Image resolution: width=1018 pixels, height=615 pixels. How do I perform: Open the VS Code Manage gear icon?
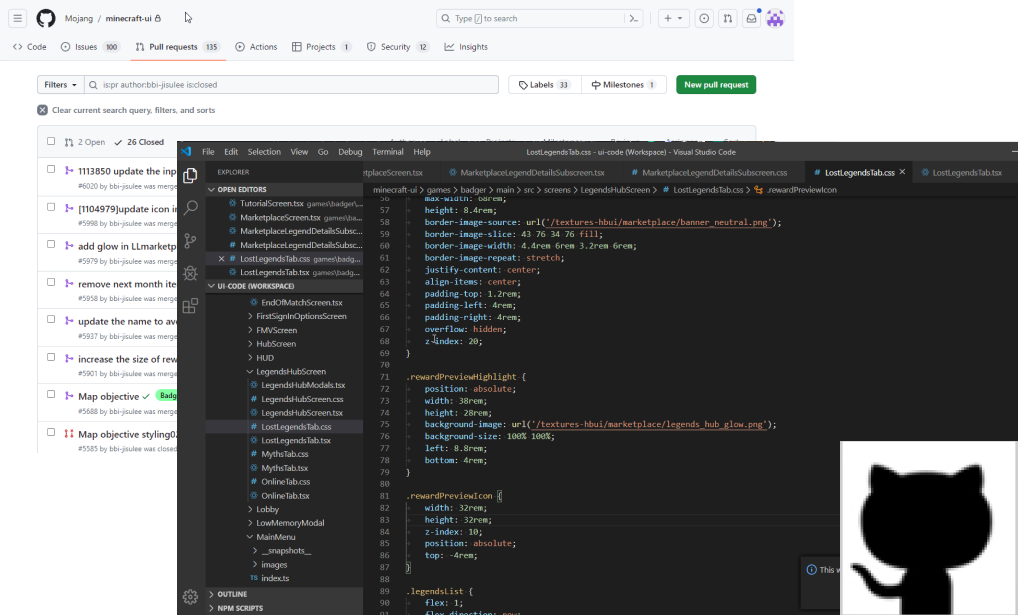[190, 597]
